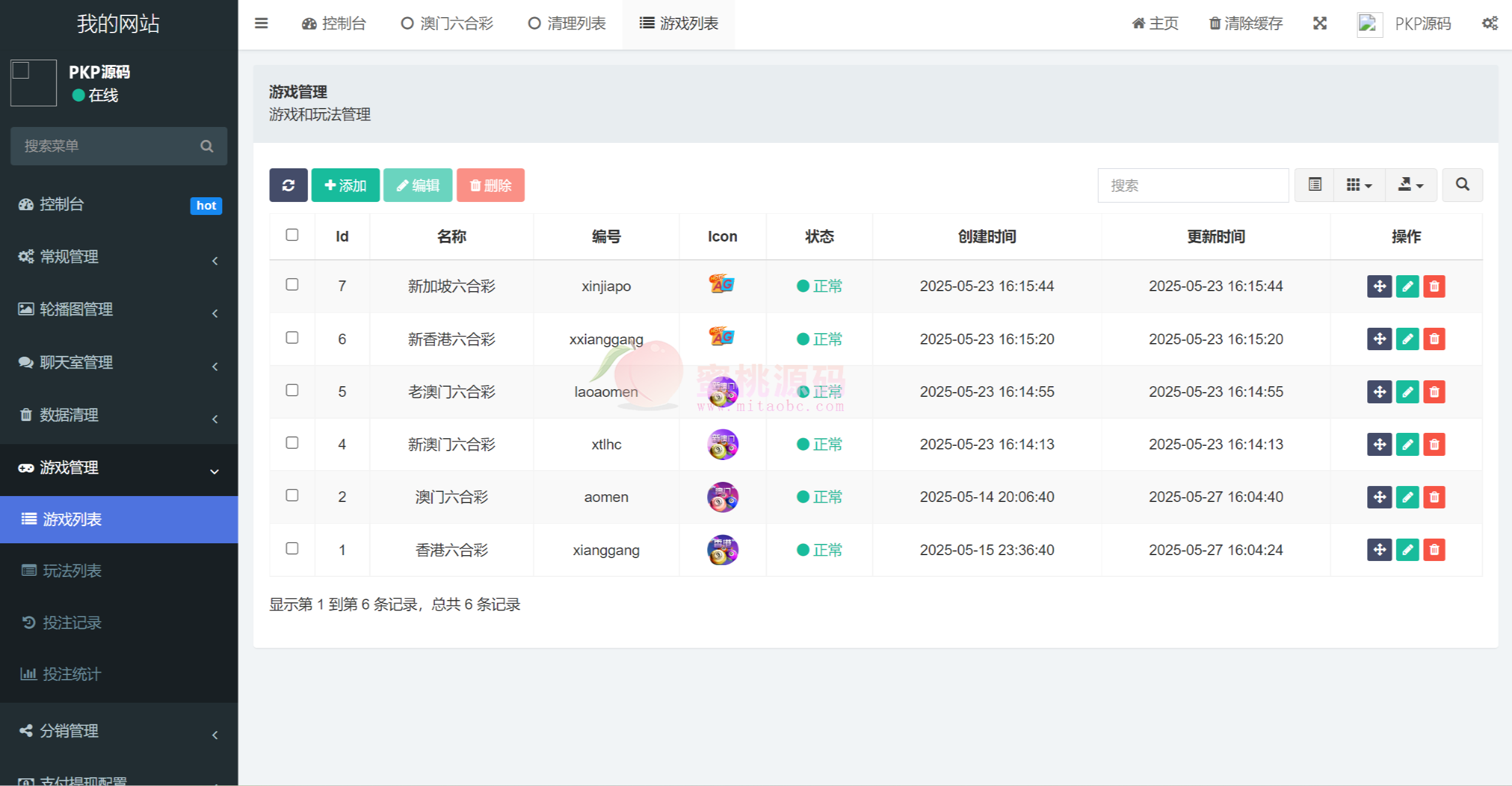1512x786 pixels.
Task: Click the drag-move icon for 新加坡六合彩 row
Action: point(1379,286)
